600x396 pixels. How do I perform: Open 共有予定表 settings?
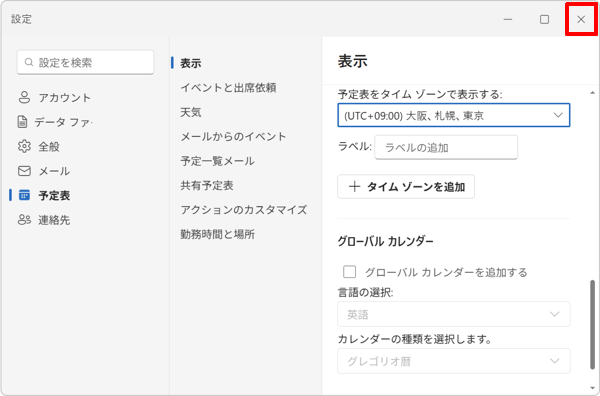(207, 186)
